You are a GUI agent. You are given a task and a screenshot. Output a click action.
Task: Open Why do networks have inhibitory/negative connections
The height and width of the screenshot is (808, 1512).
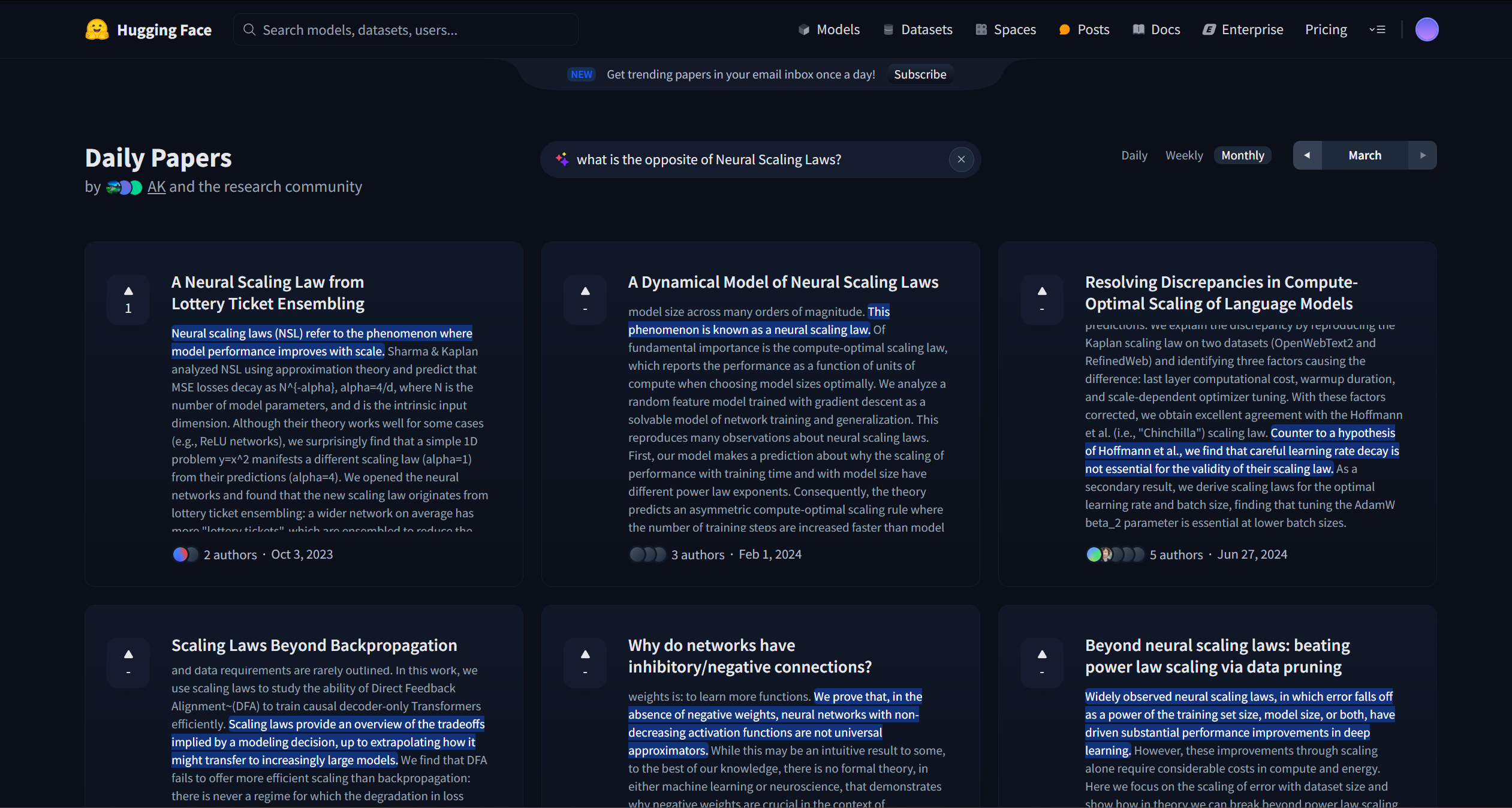pyautogui.click(x=750, y=656)
